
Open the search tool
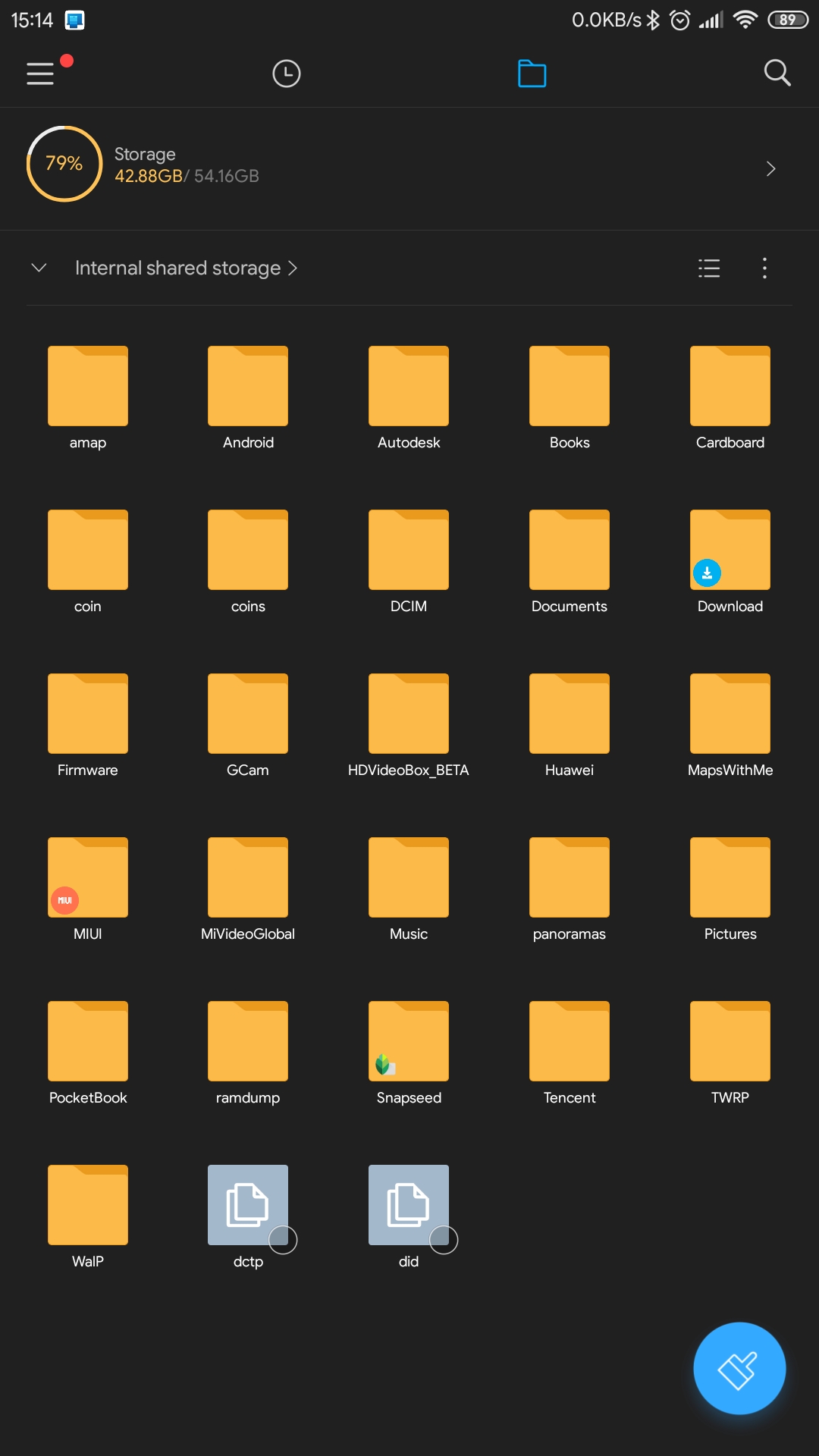777,73
